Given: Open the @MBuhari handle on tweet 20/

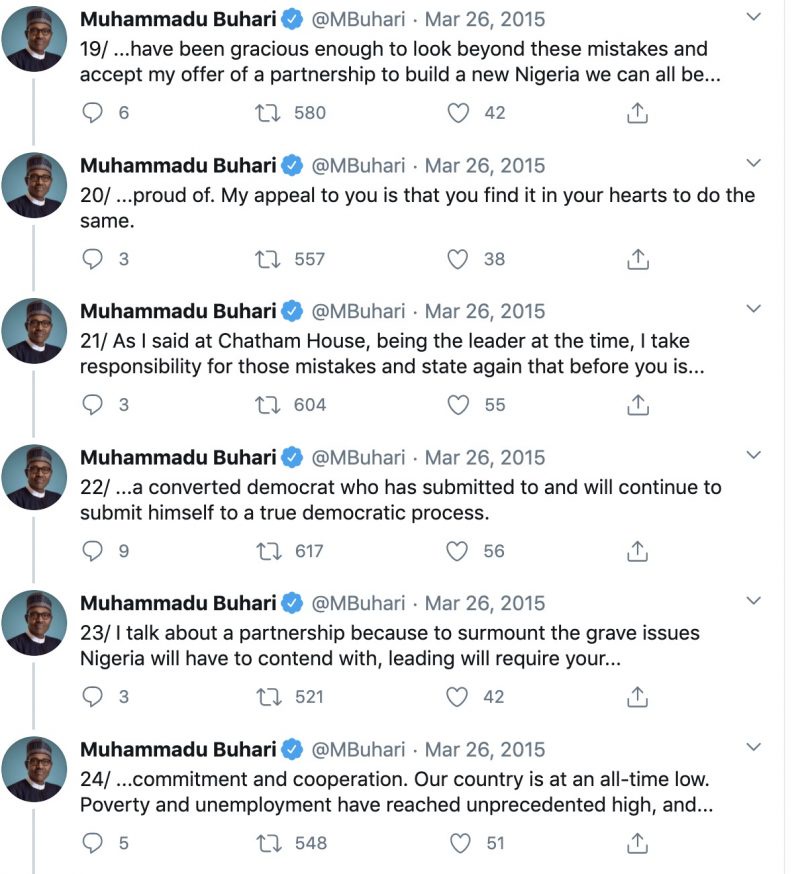Looking at the screenshot, I should click(358, 166).
